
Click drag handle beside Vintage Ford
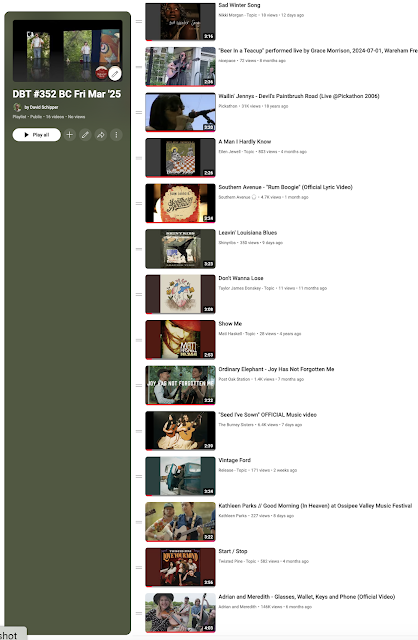point(139,476)
